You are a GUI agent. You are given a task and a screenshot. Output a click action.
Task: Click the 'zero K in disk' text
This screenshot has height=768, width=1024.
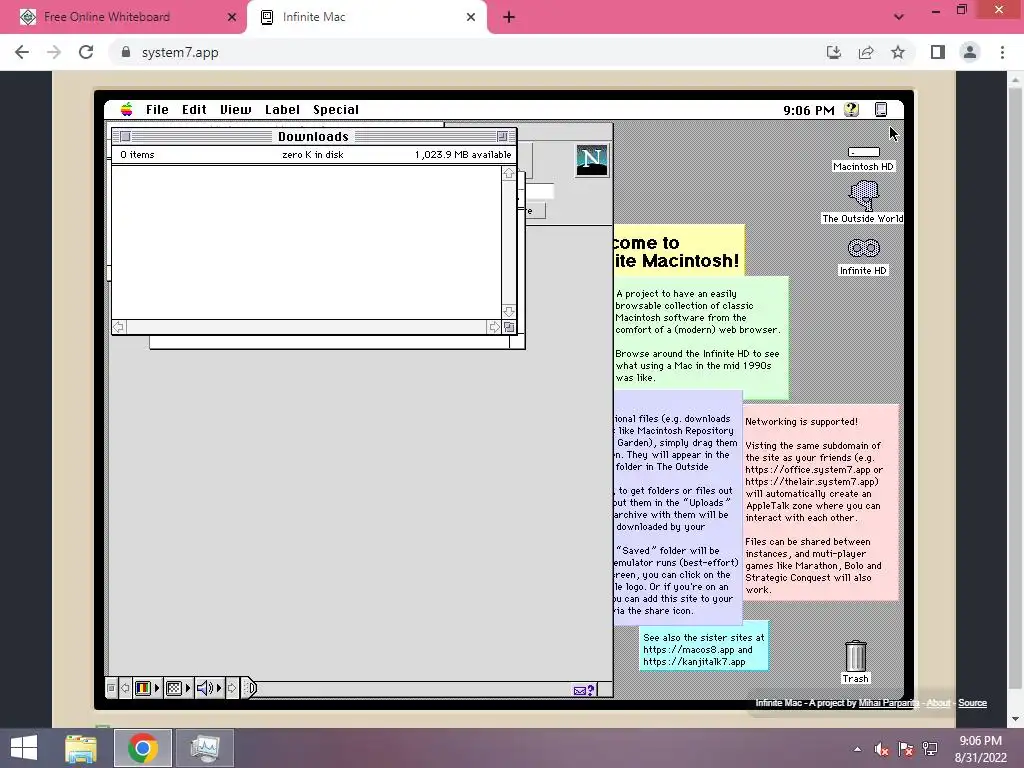(313, 155)
